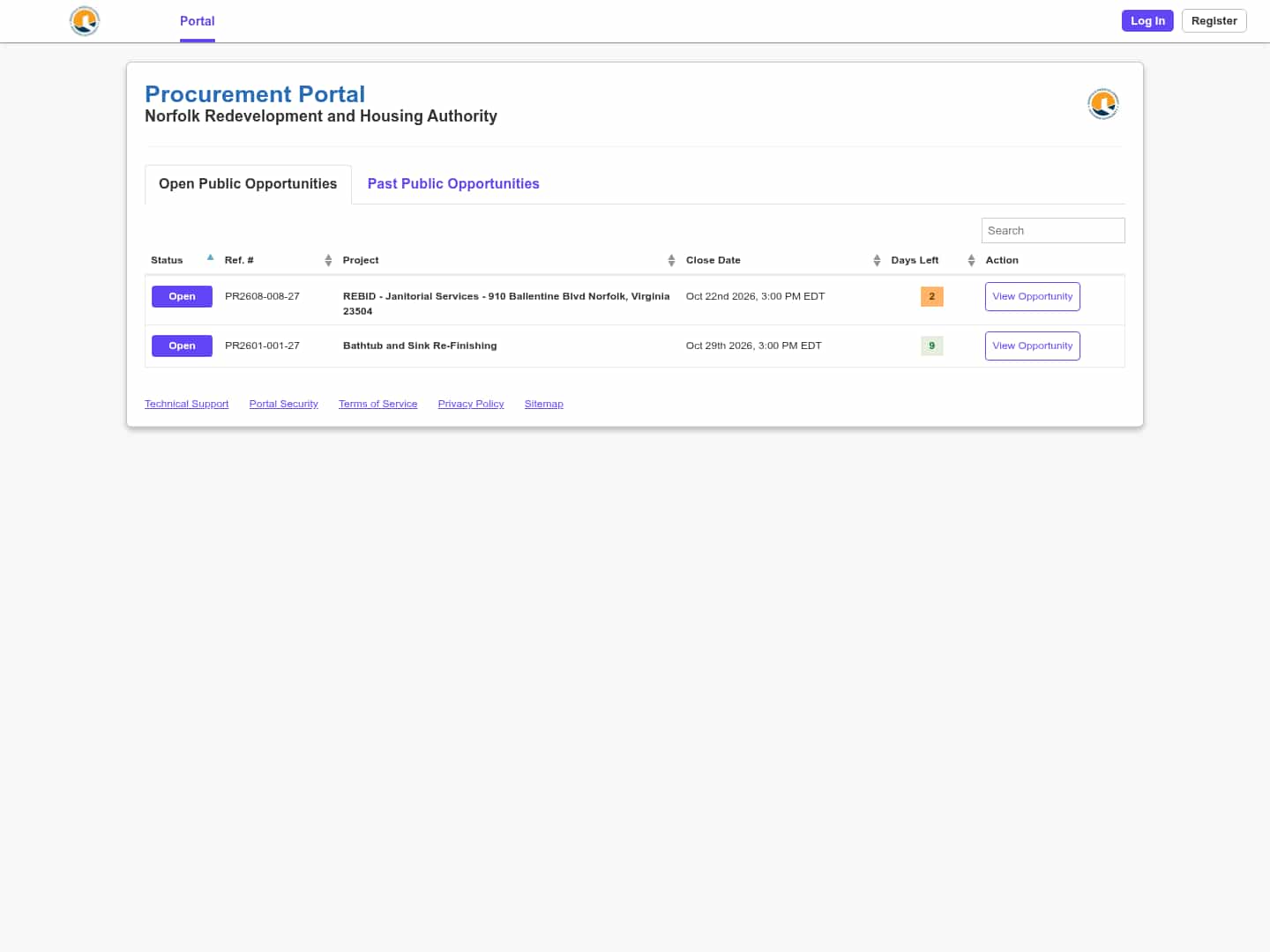1270x952 pixels.
Task: Sort by Days Left using its sort arrows
Action: click(971, 260)
